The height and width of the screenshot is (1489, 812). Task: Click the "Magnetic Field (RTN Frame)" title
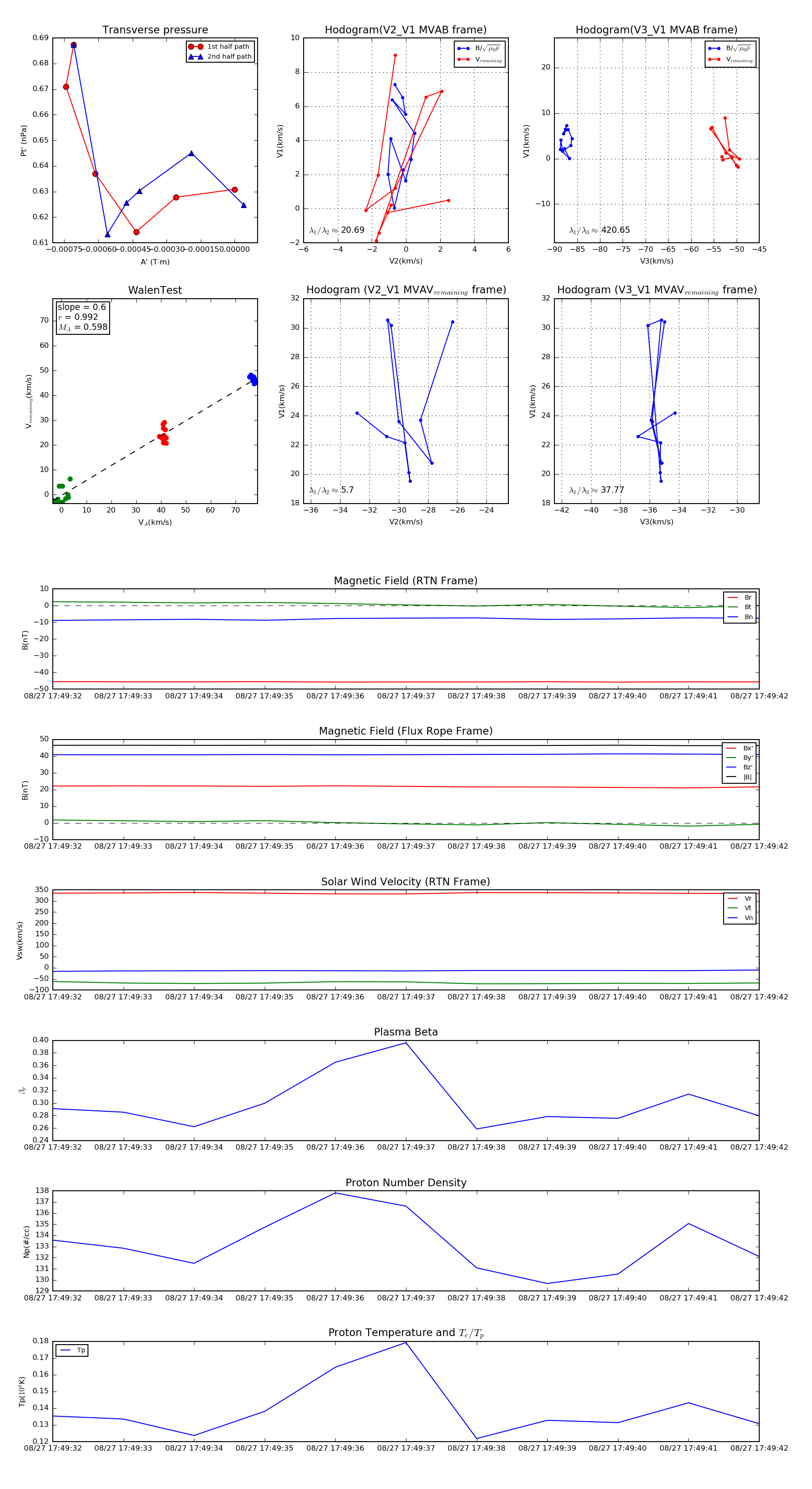pyautogui.click(x=406, y=581)
